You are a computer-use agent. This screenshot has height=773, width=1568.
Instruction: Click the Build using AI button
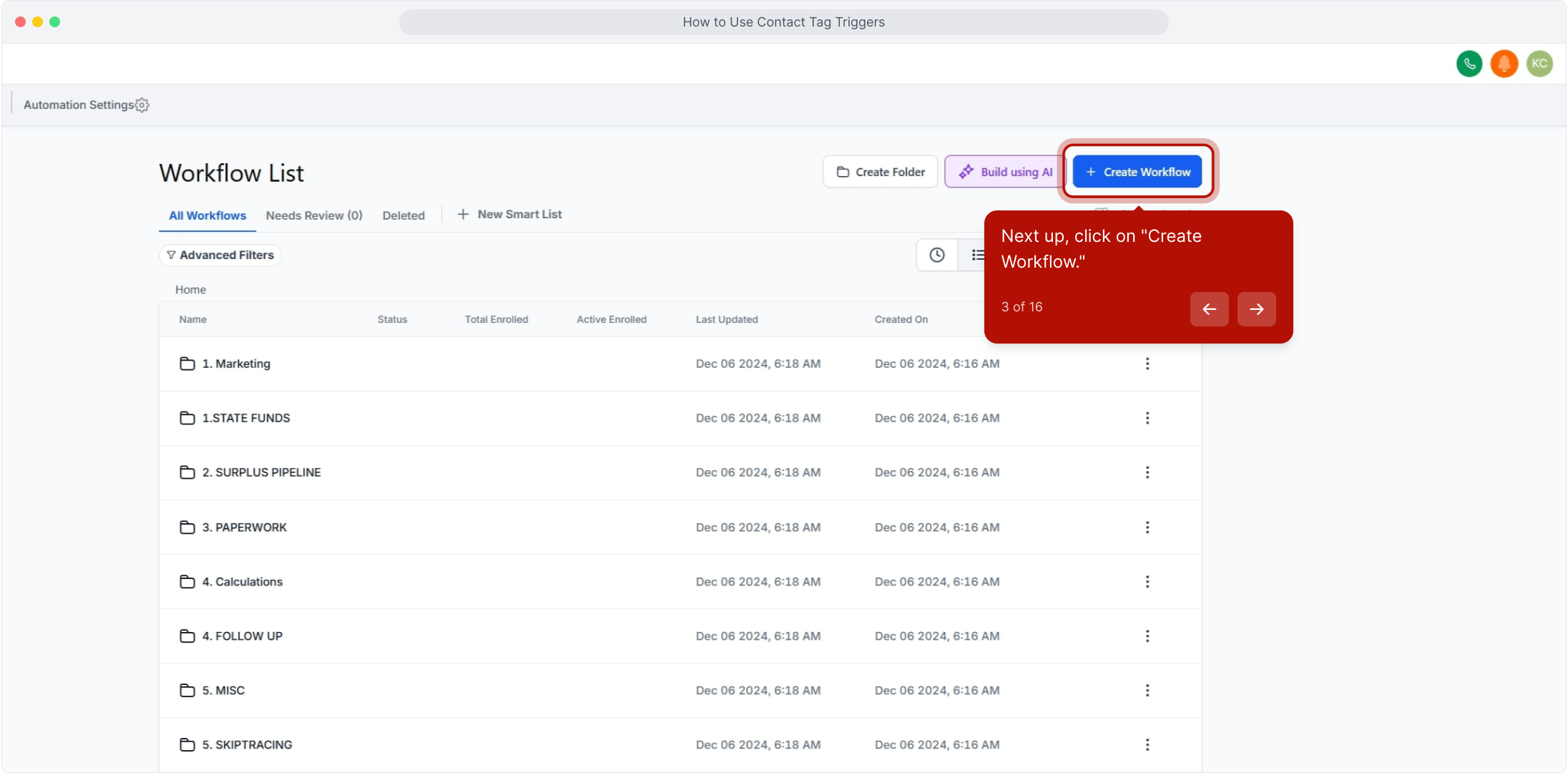point(1005,172)
